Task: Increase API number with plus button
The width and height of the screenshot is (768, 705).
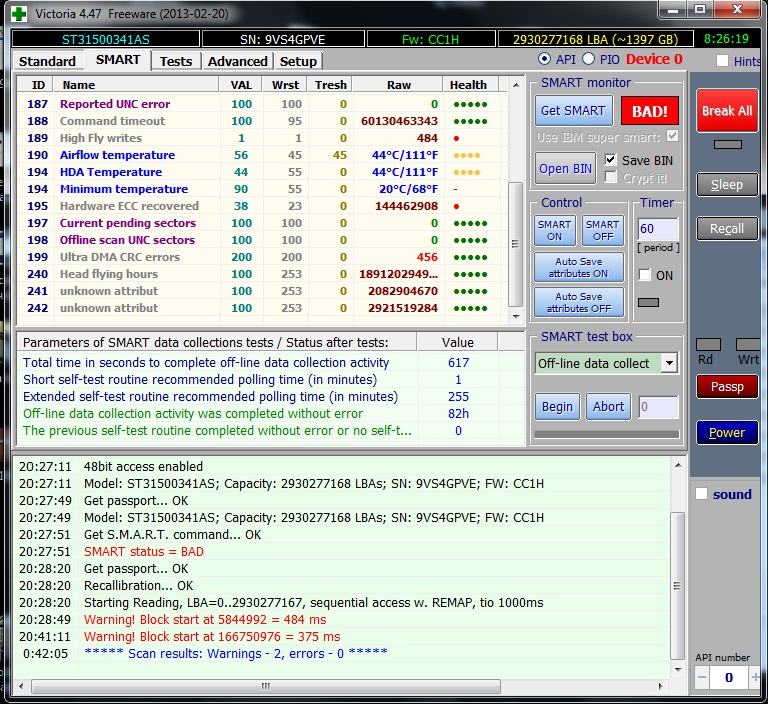Action: point(756,677)
